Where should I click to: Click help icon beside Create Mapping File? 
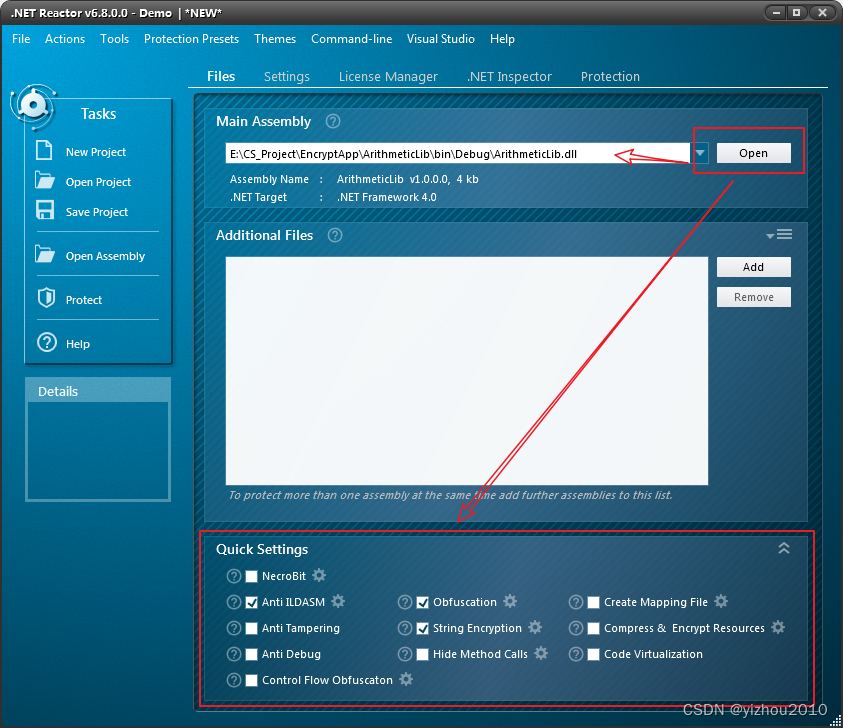coord(576,602)
